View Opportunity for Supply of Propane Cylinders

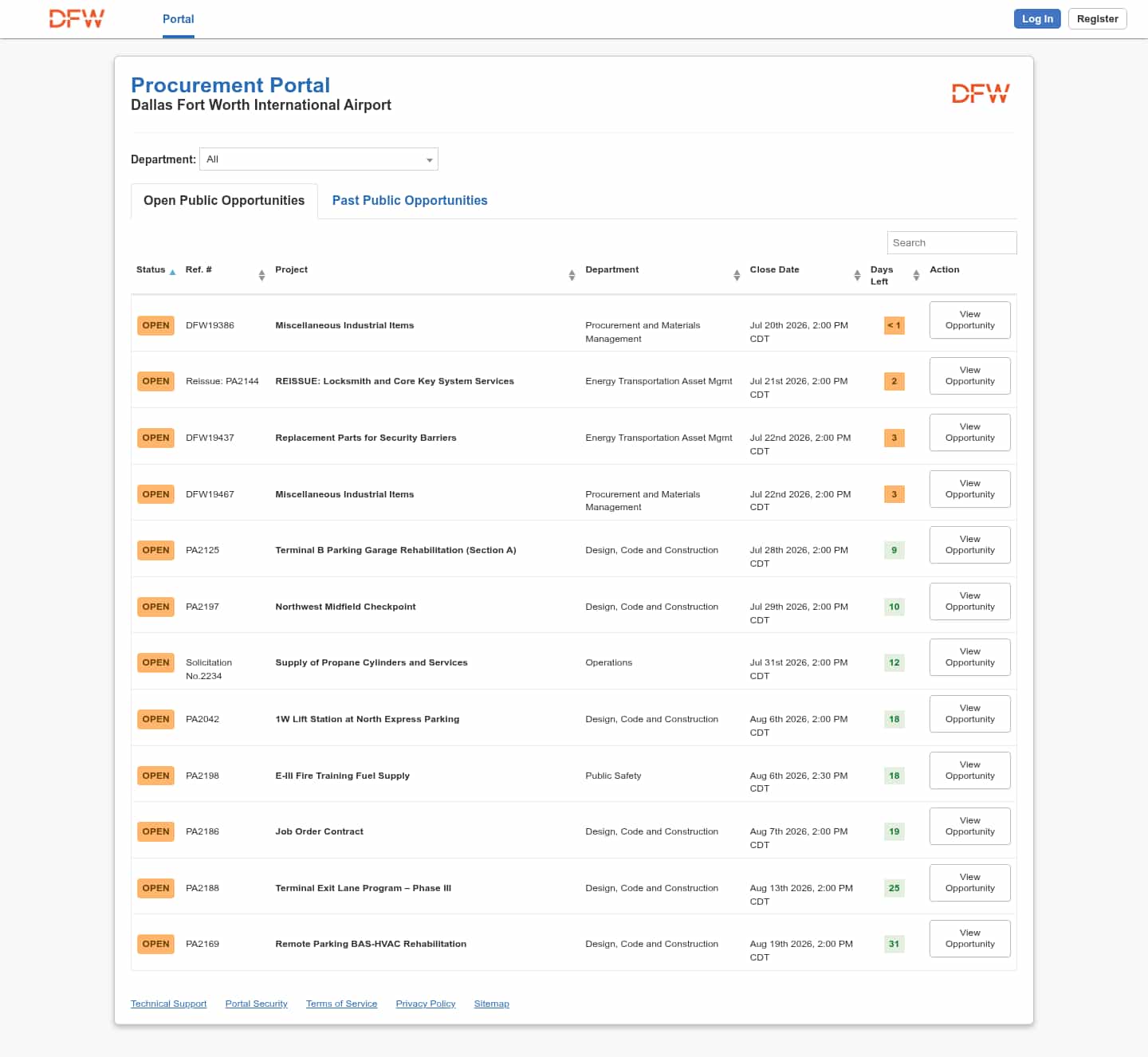point(970,657)
